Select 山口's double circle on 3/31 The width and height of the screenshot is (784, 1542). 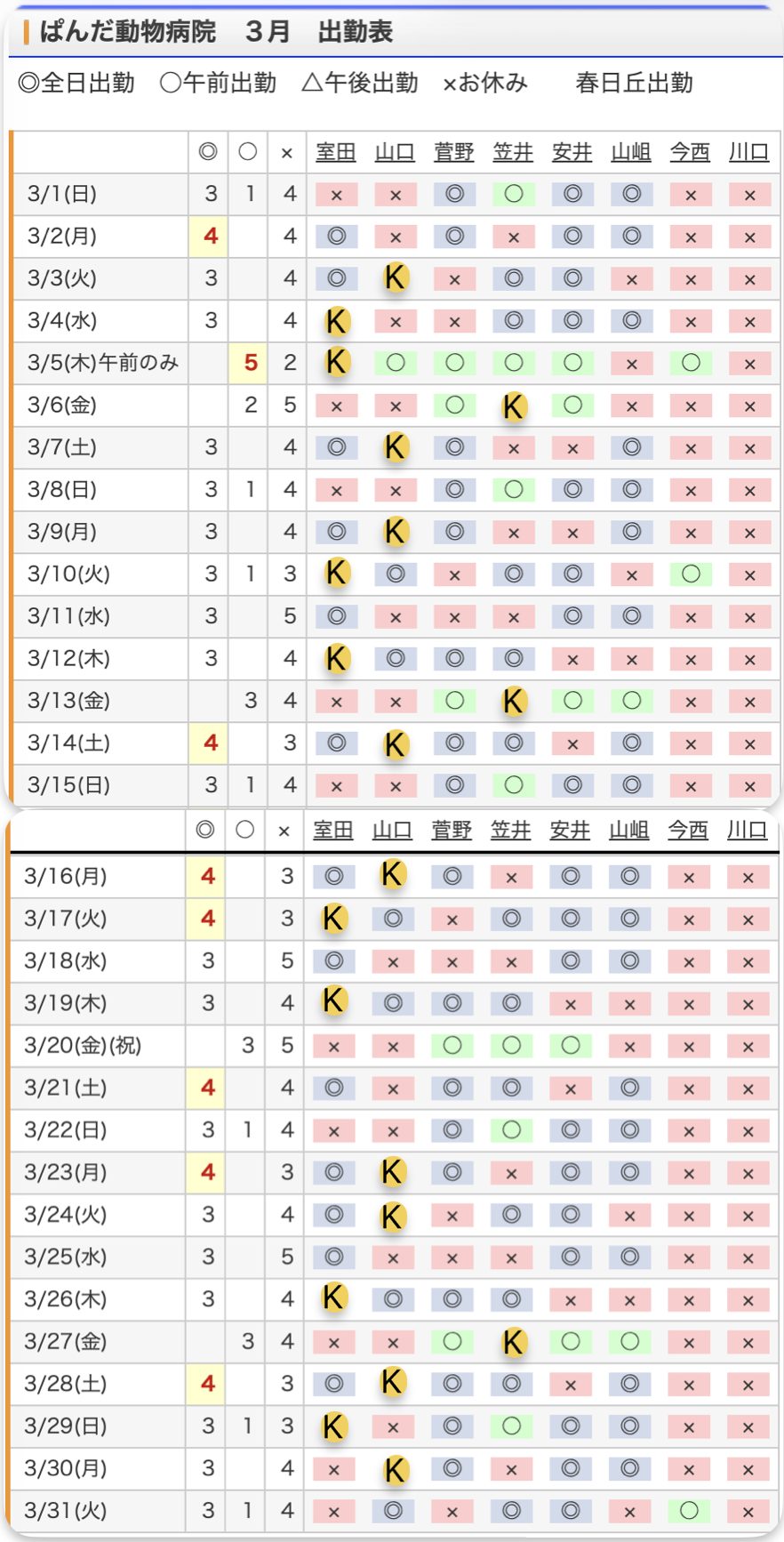[393, 1510]
